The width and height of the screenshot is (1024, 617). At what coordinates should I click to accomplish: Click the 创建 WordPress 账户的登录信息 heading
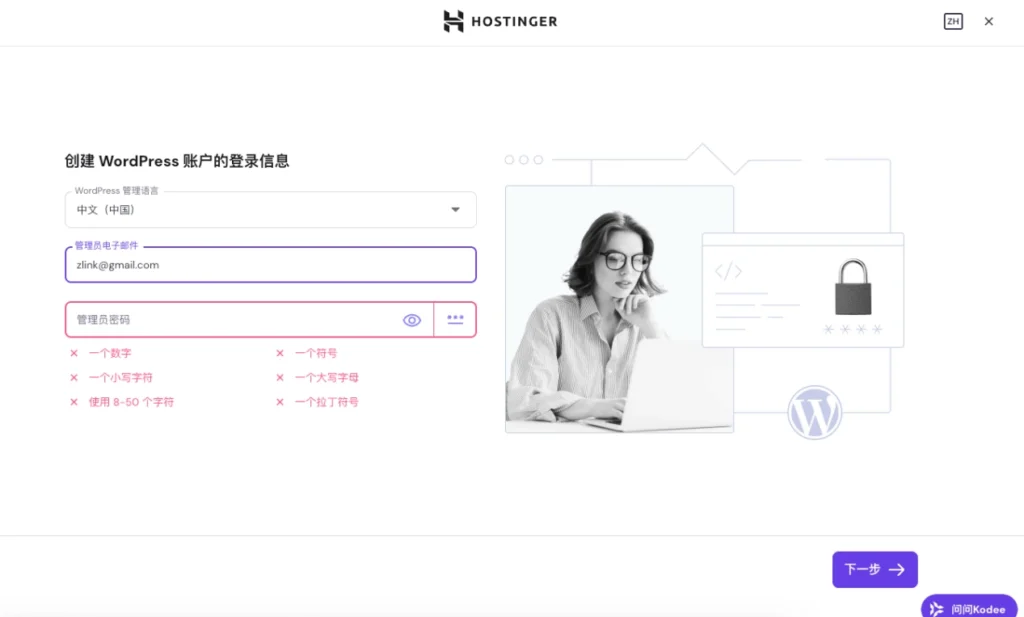[177, 161]
